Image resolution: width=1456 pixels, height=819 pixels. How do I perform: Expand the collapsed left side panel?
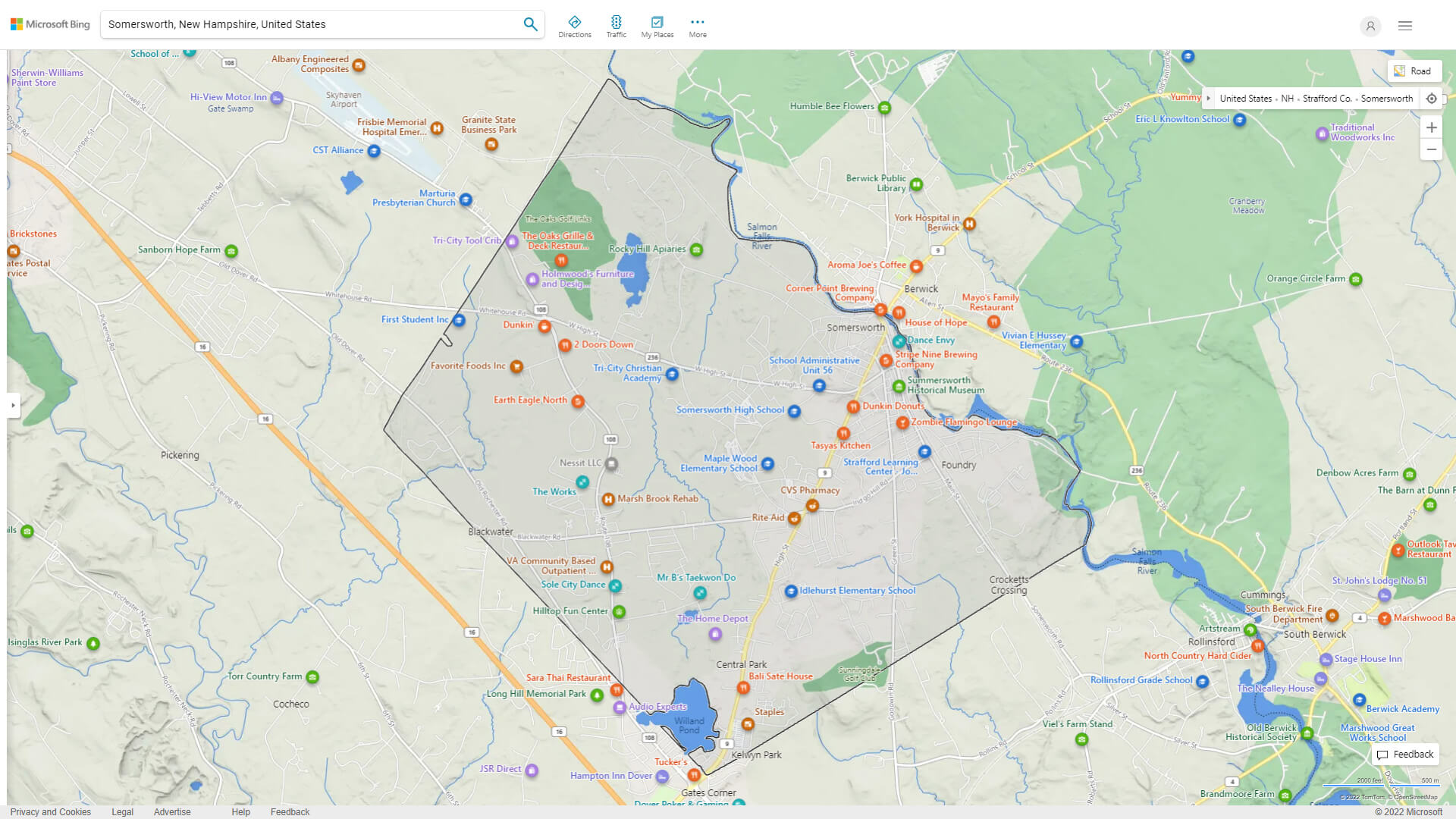click(13, 405)
